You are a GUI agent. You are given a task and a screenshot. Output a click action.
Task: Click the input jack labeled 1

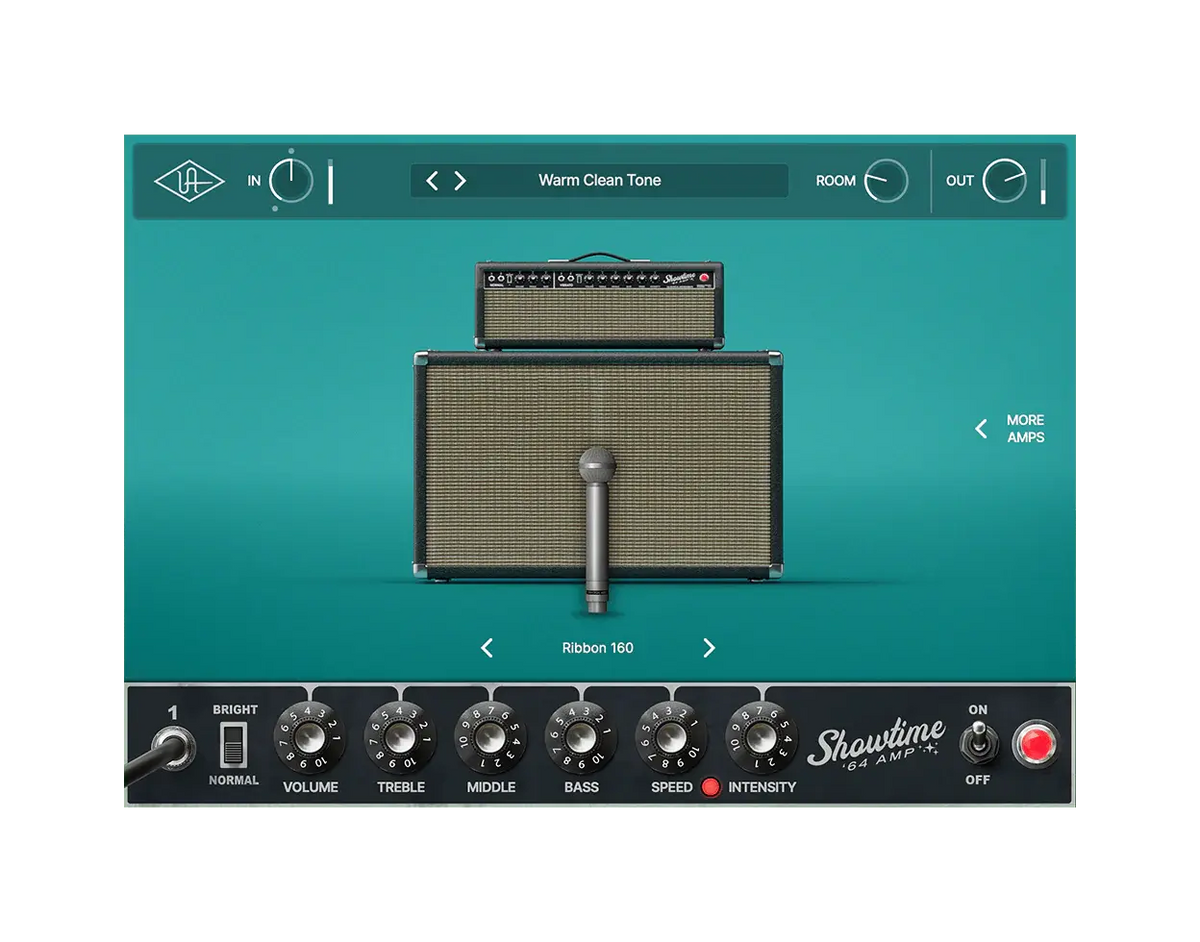[172, 744]
